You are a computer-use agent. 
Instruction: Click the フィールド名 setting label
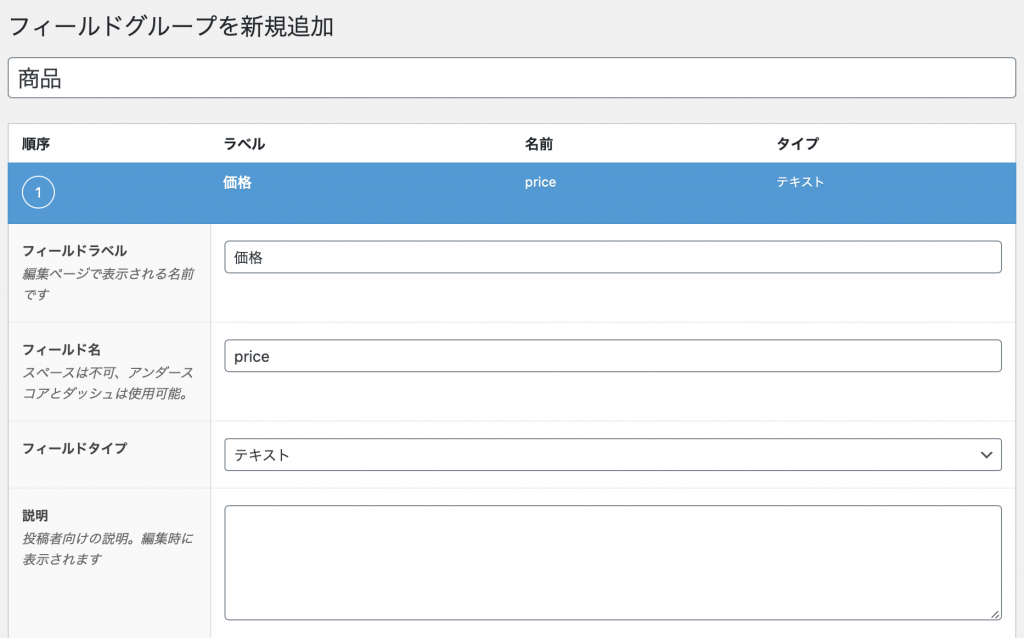(61, 350)
